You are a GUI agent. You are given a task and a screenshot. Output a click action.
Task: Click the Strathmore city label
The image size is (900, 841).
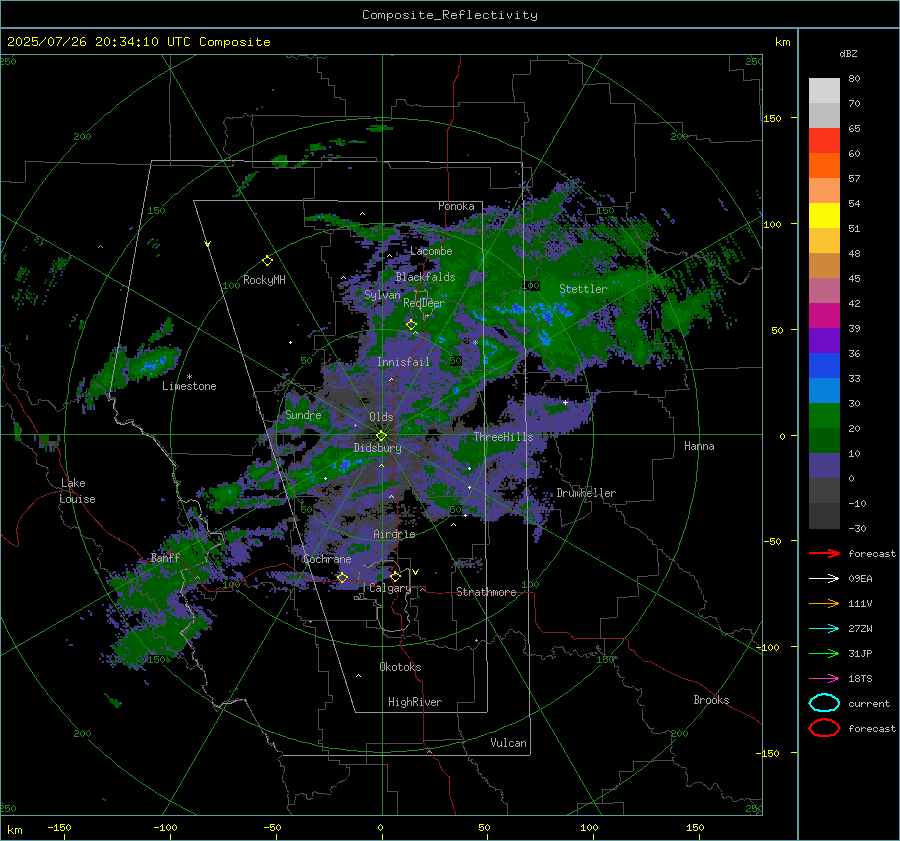click(486, 592)
